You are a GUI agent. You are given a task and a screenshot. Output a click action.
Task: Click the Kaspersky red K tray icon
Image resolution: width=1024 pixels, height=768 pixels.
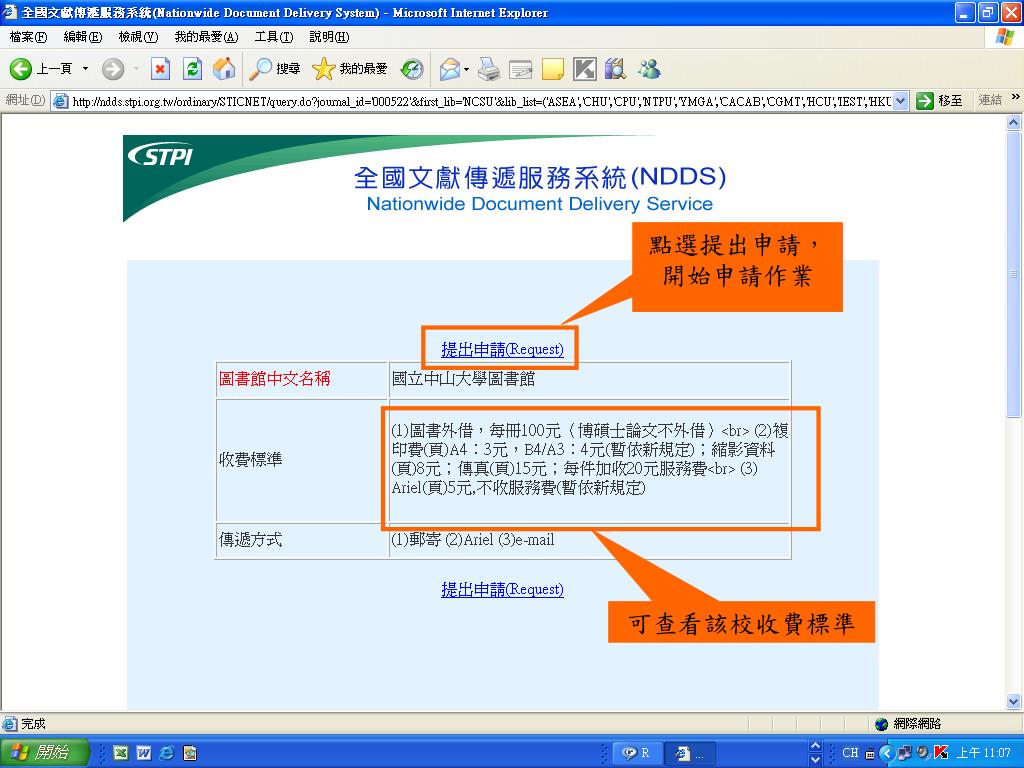point(941,753)
